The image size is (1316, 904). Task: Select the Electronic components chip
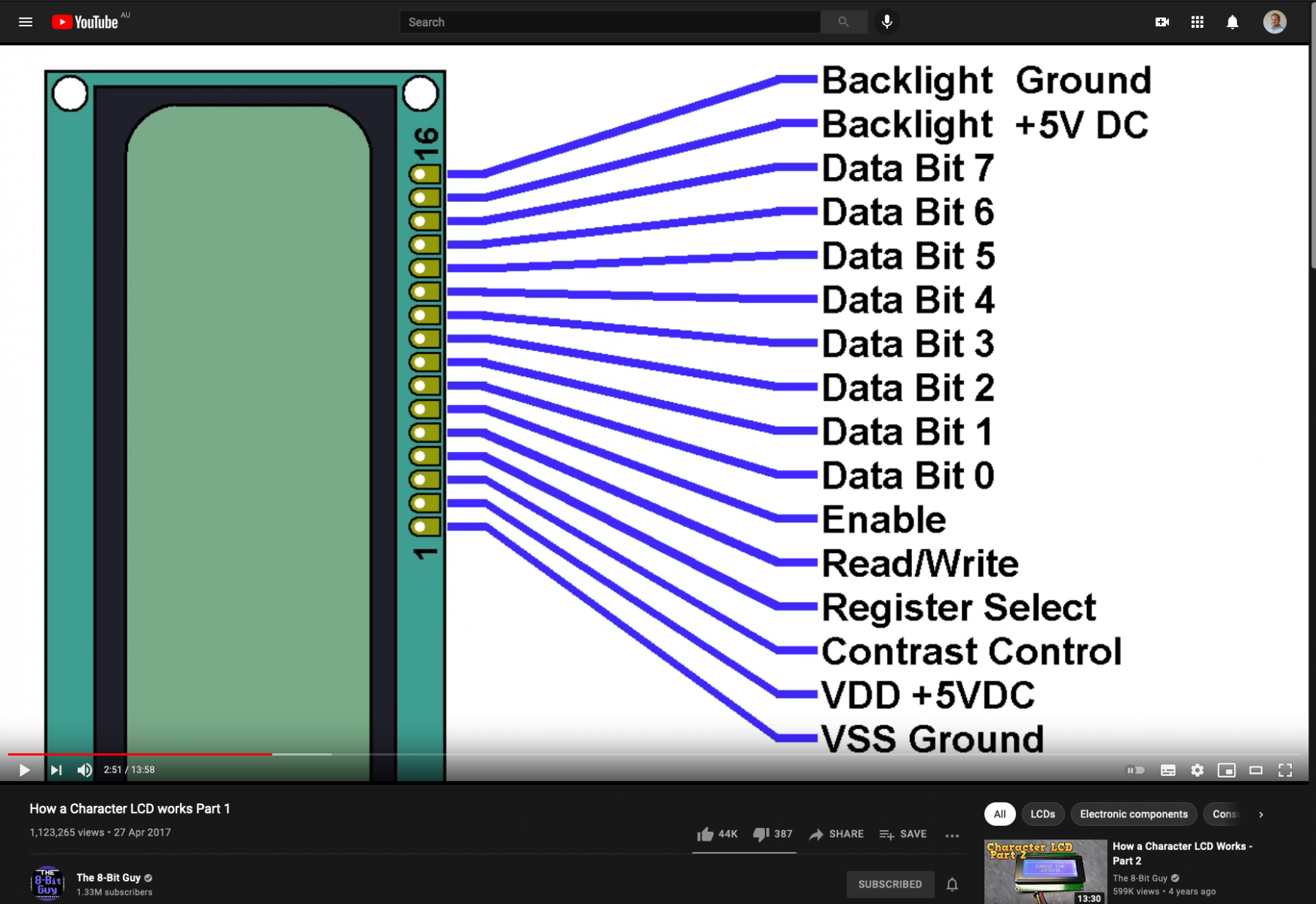tap(1133, 814)
